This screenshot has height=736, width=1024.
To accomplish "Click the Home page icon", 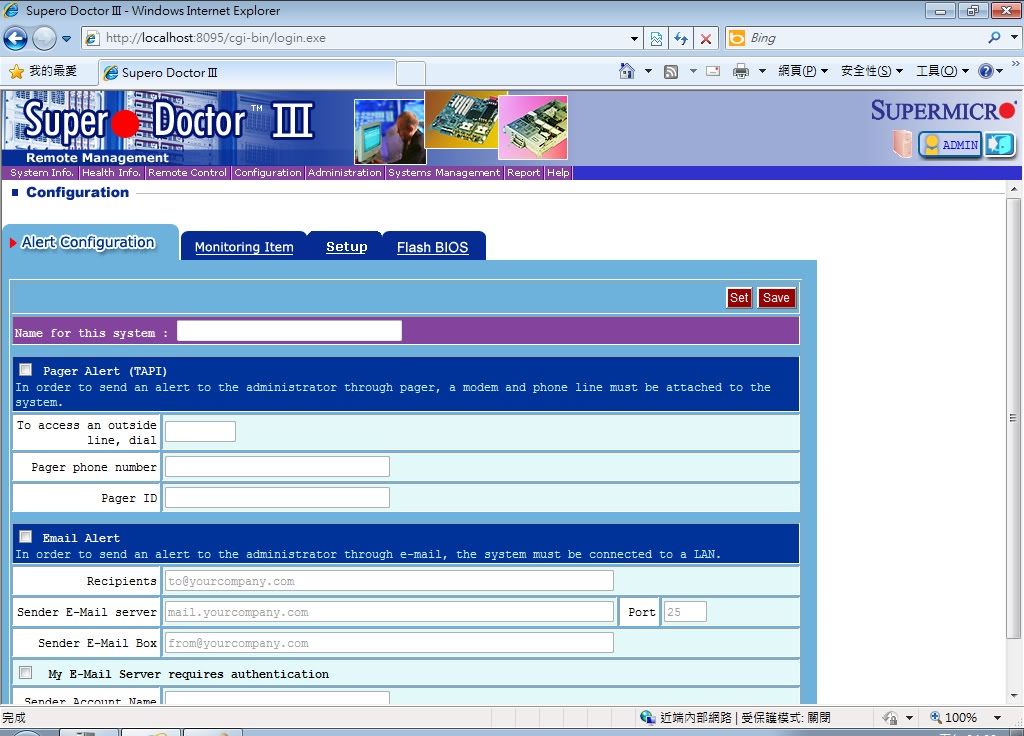I will point(627,71).
